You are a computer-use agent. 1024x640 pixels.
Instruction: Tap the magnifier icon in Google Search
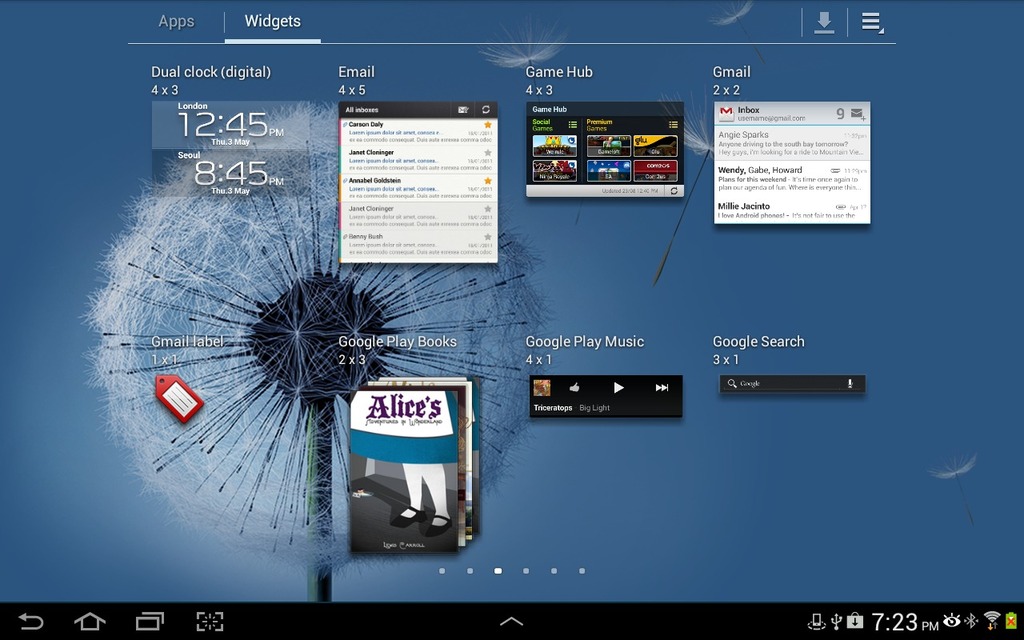coord(732,384)
